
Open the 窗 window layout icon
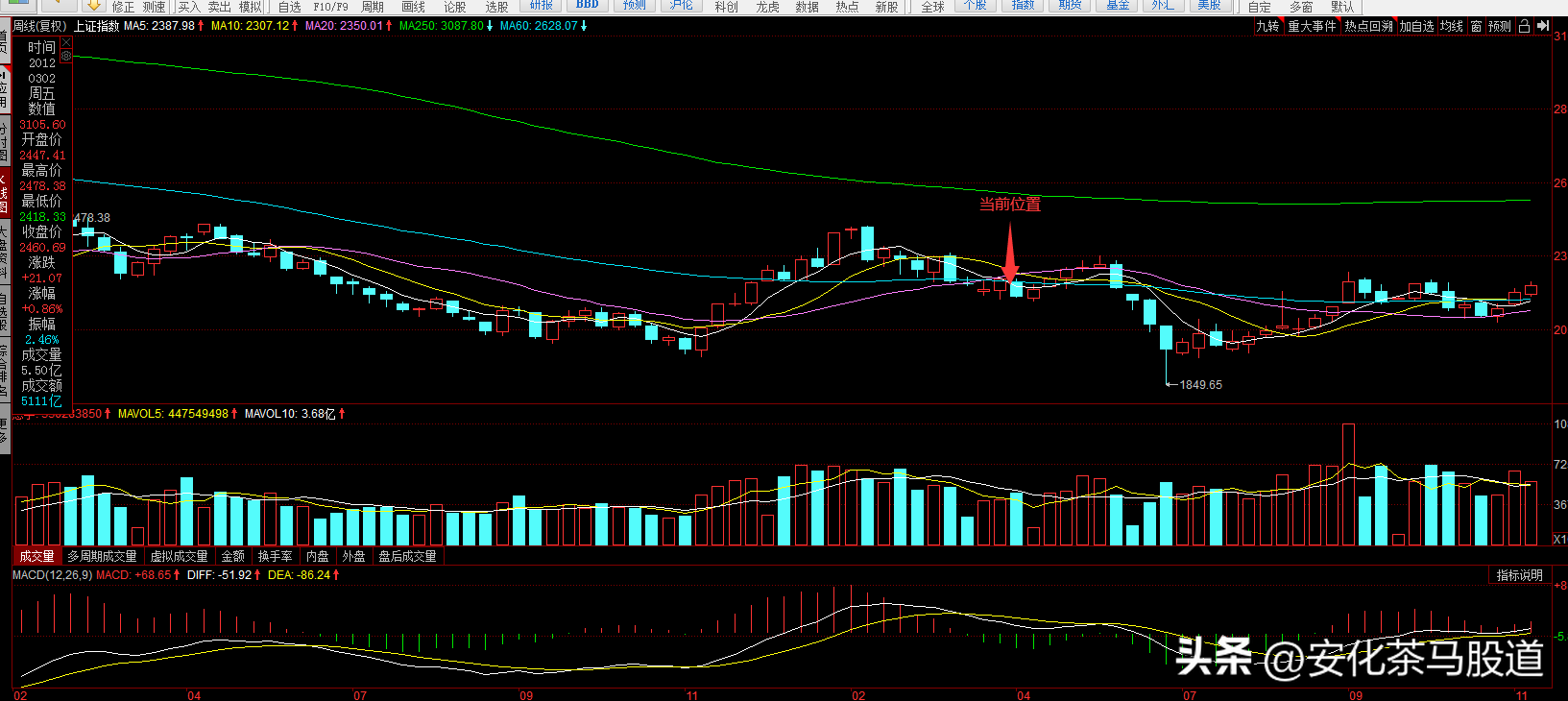click(1476, 26)
